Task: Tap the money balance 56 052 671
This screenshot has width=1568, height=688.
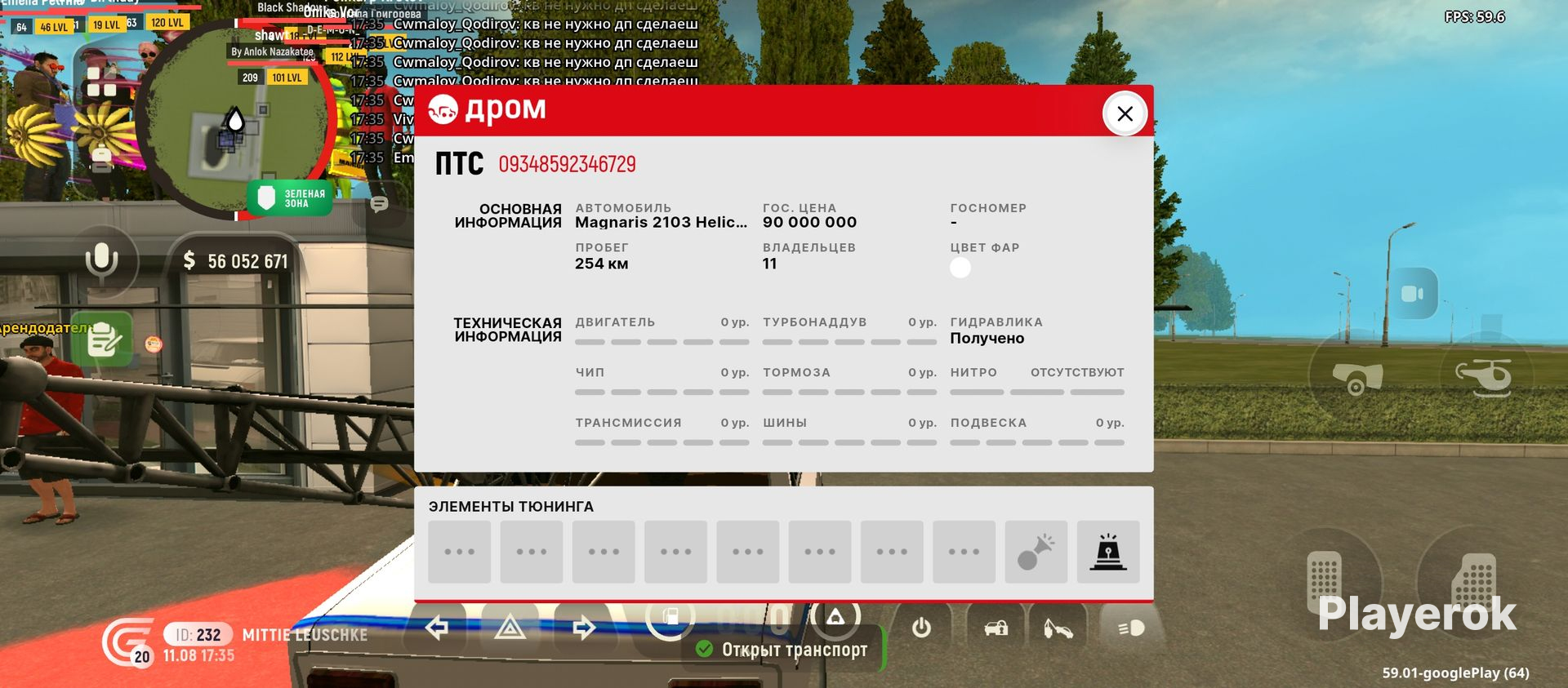Action: (x=236, y=261)
